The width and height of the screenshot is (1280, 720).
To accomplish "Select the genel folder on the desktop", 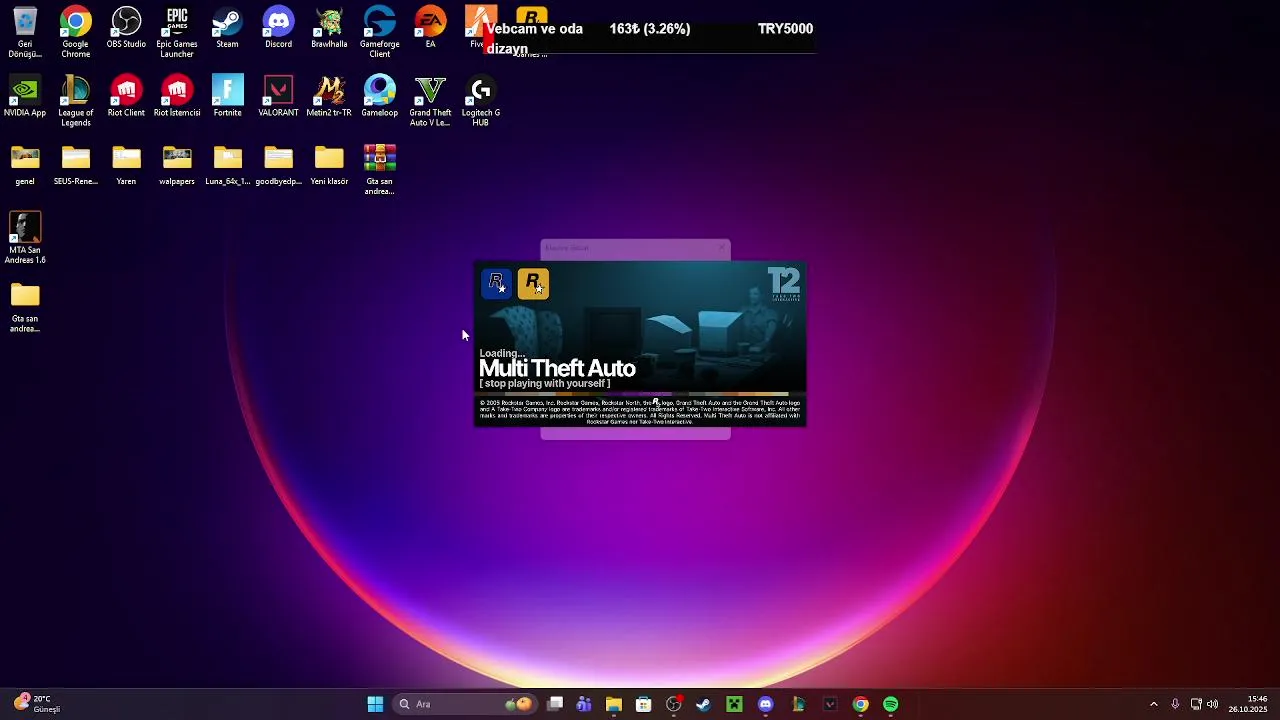I will 25,165.
